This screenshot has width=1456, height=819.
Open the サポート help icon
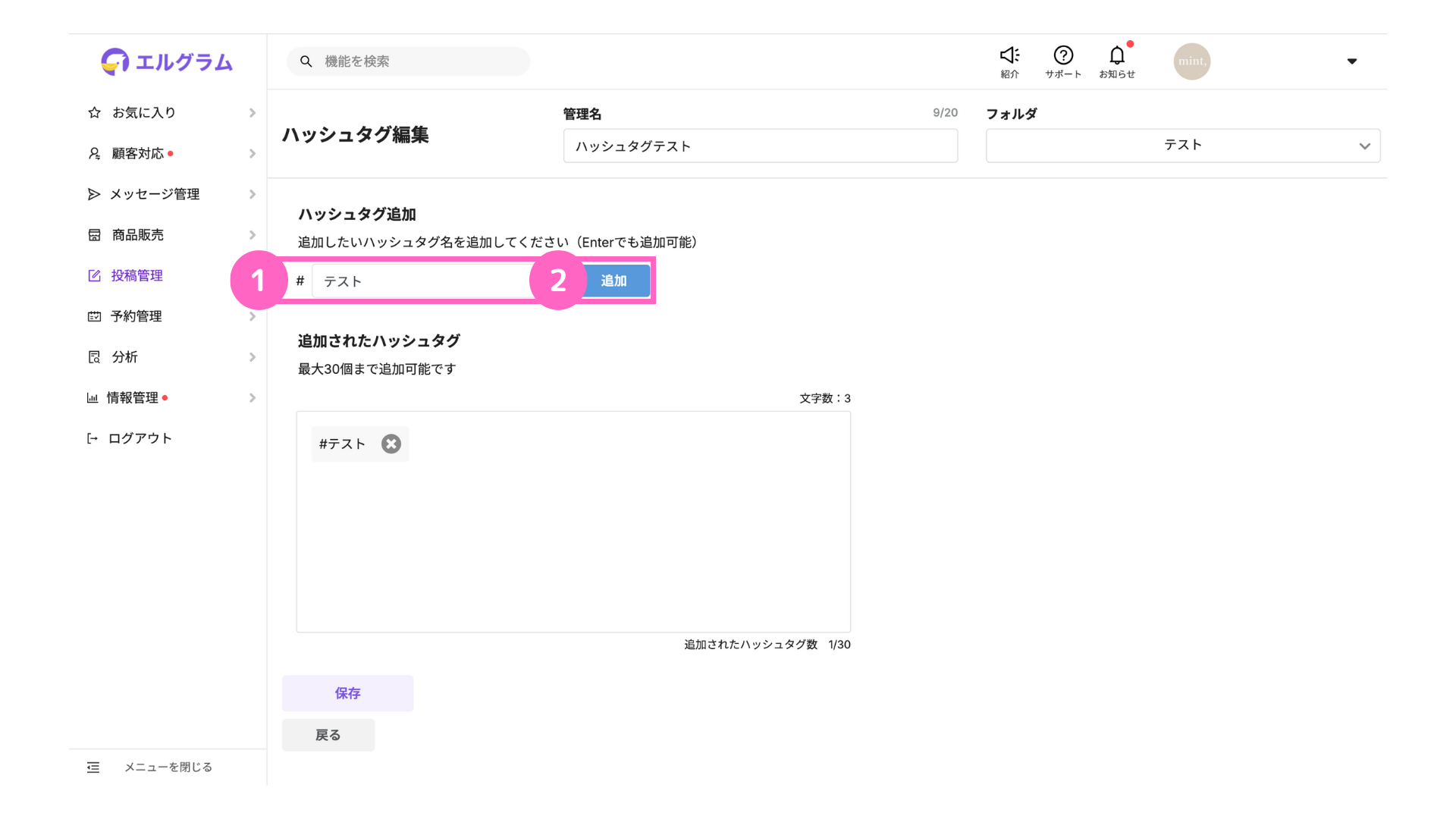point(1063,55)
